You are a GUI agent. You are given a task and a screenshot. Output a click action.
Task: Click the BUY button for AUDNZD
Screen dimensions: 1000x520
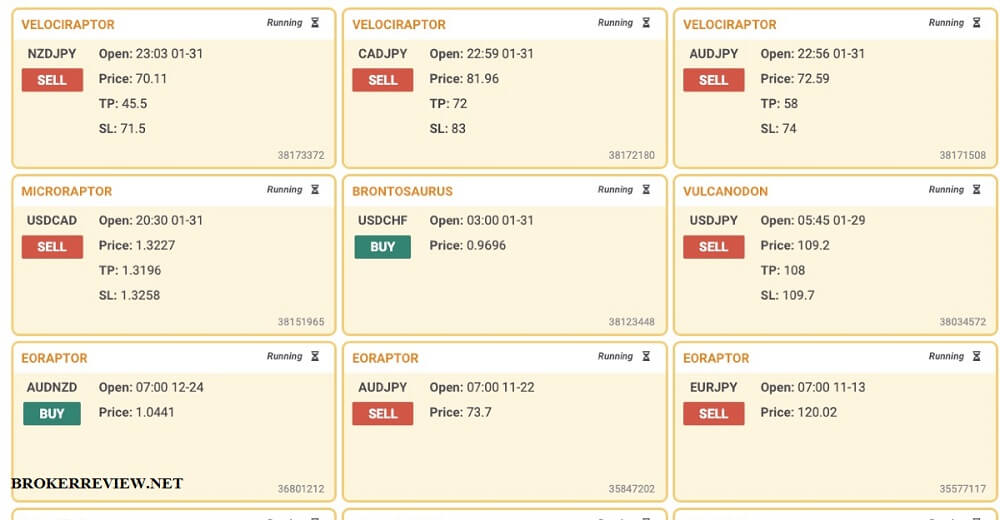[x=52, y=413]
